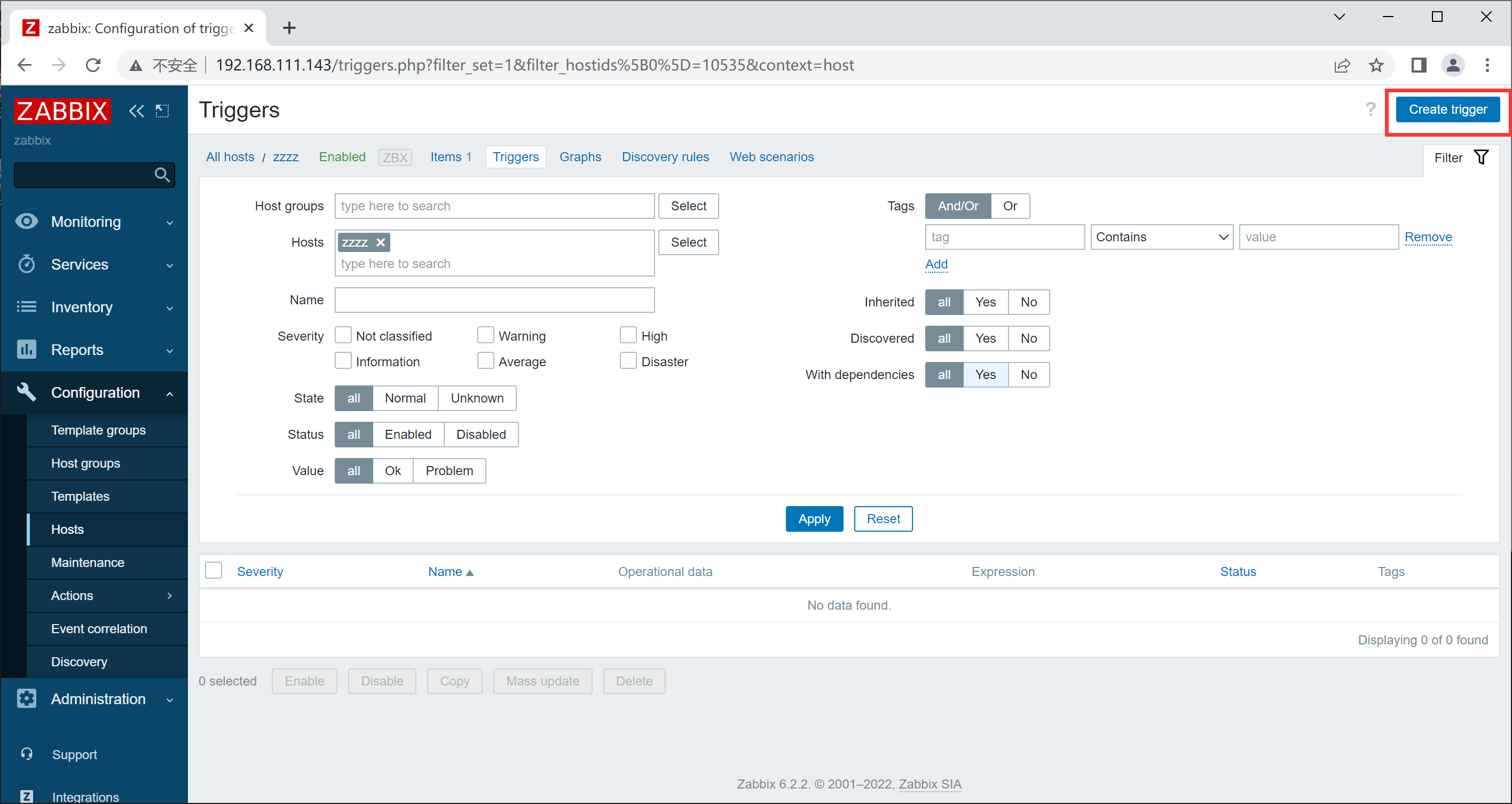Close the zabbix browser tab
1512x804 pixels.
pos(248,28)
